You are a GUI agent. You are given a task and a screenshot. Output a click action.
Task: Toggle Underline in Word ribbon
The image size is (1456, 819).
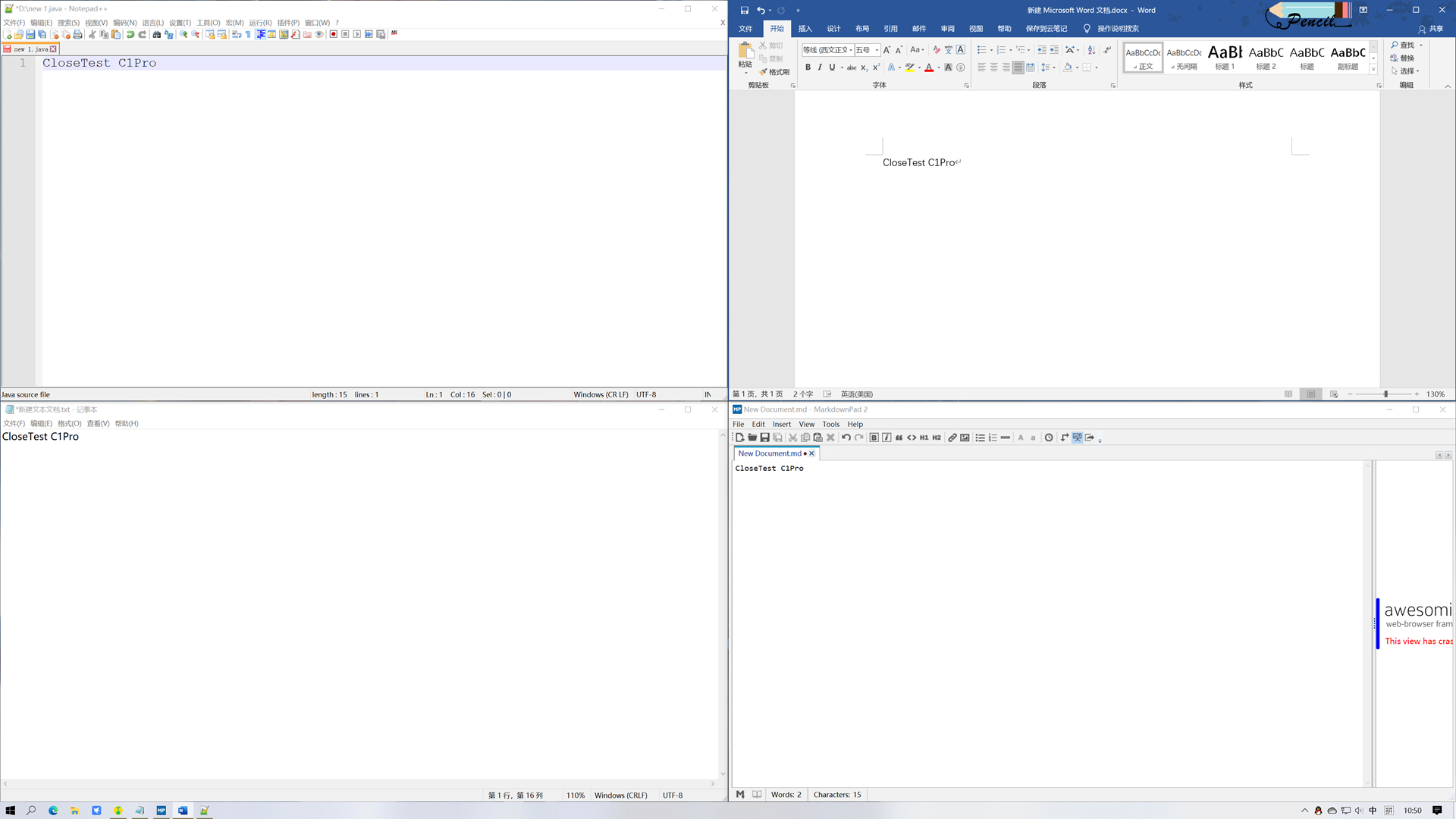point(832,67)
